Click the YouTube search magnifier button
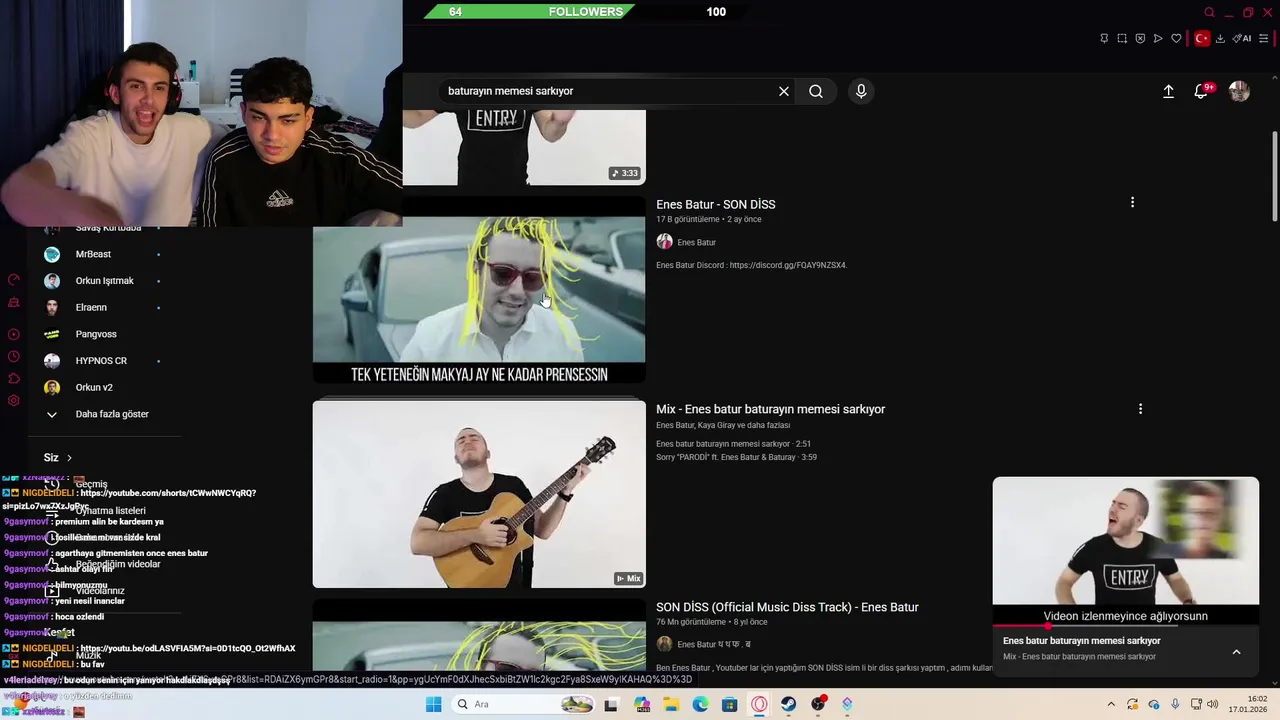 click(816, 91)
